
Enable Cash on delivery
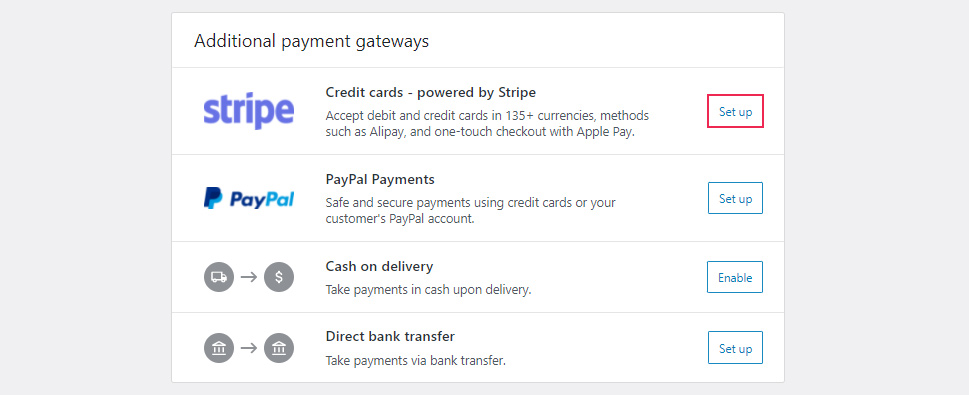click(x=735, y=278)
